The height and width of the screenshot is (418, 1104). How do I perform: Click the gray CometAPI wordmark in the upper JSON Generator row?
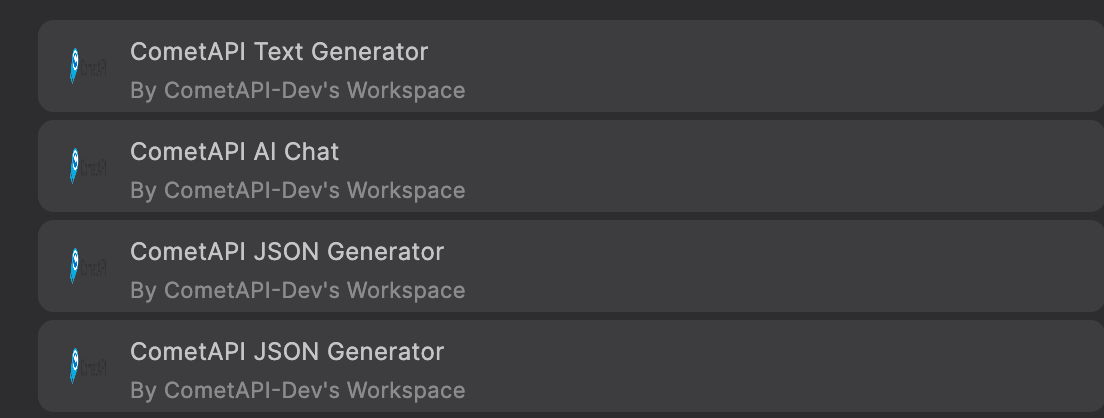coord(94,267)
